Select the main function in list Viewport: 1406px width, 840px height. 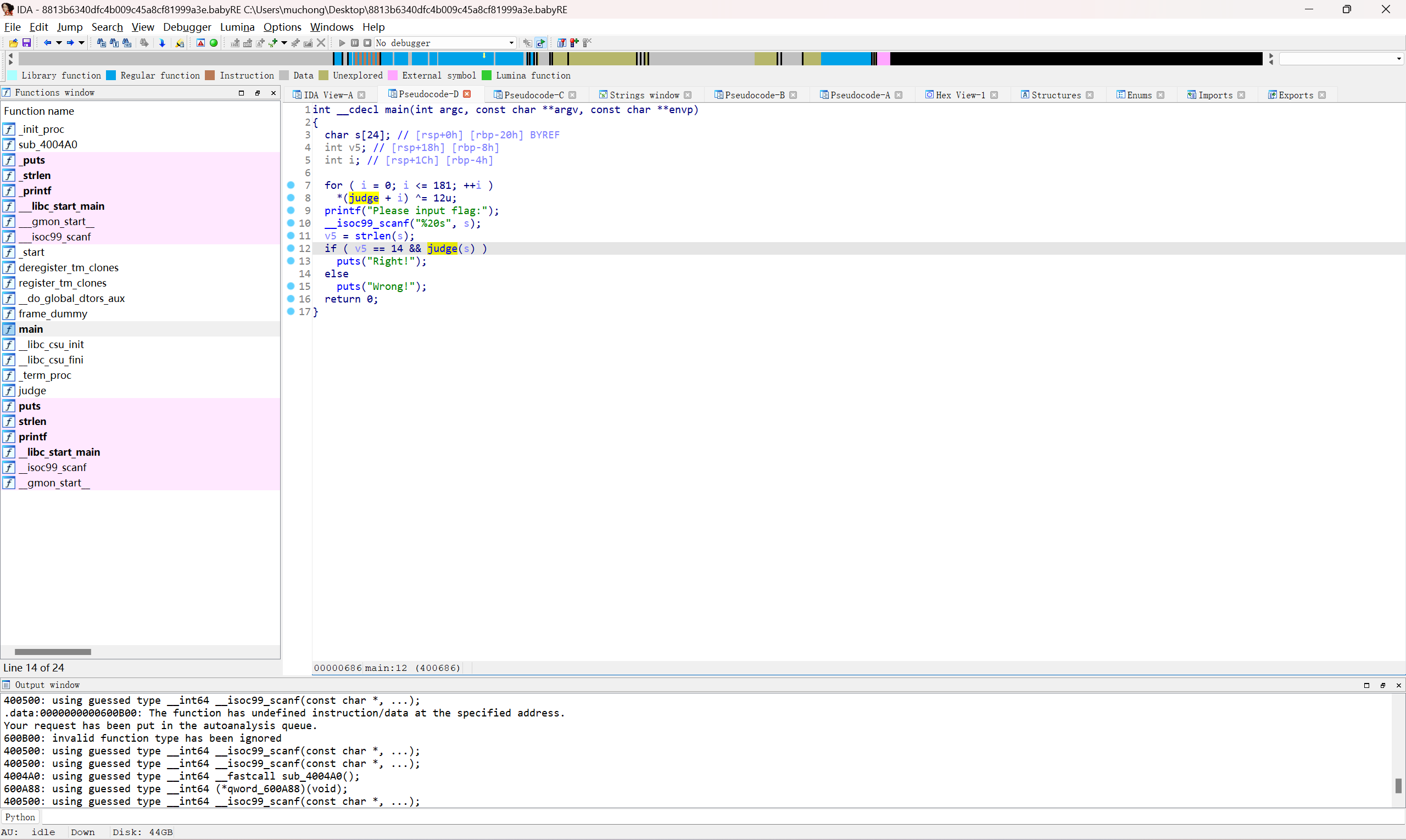point(141,329)
